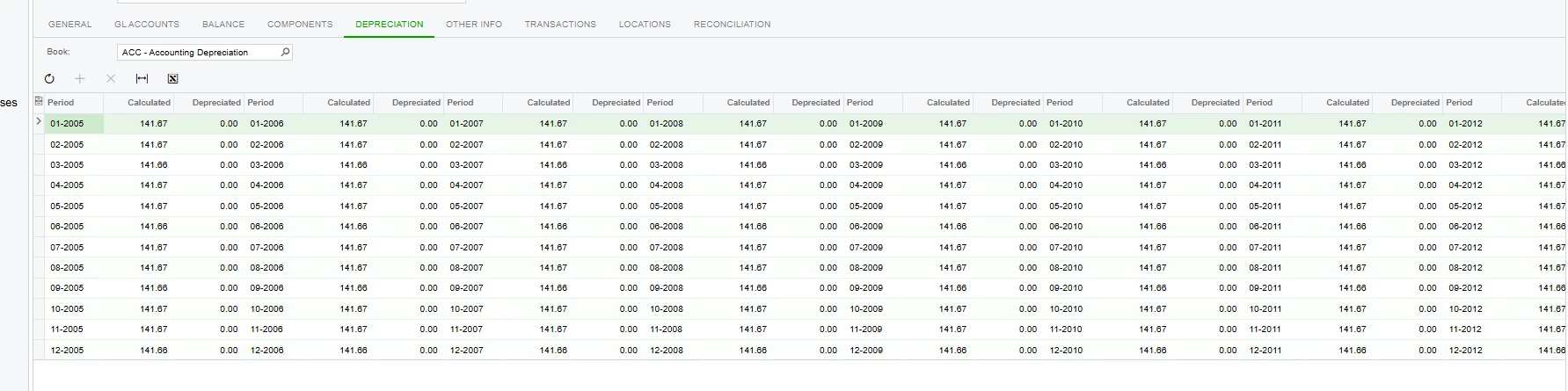This screenshot has width=1568, height=391.
Task: Select the Depreciation tab
Action: (390, 25)
